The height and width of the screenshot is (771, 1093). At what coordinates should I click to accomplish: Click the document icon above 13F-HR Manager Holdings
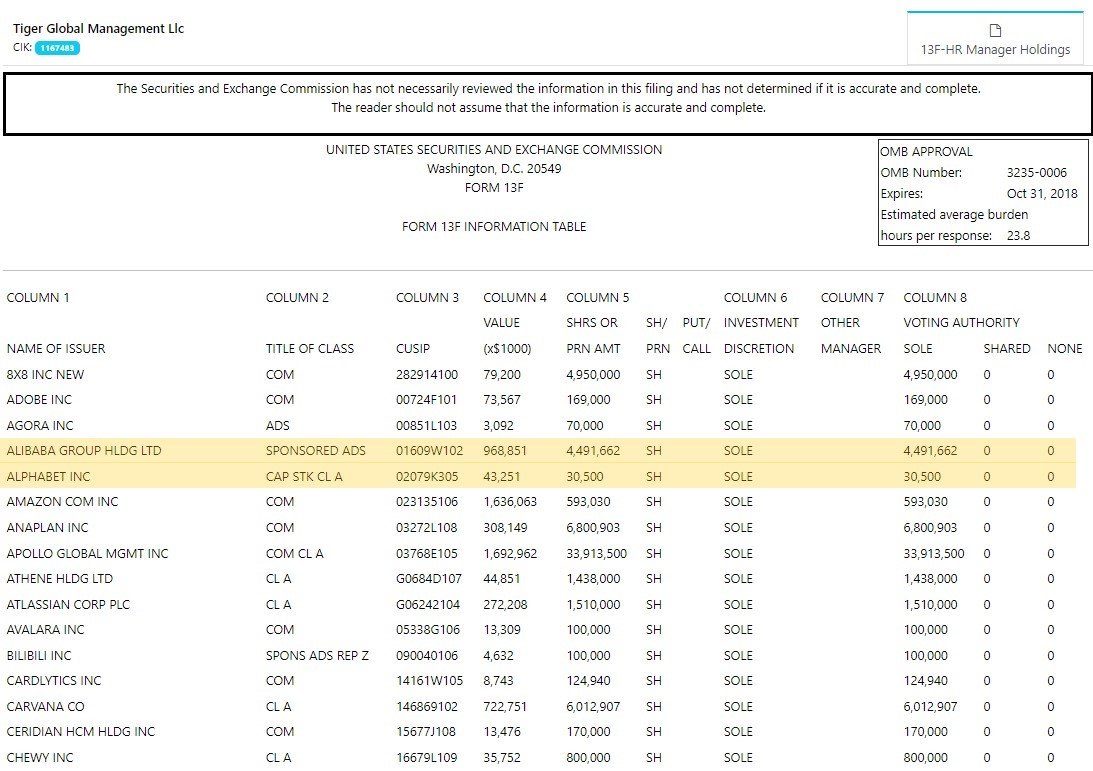(995, 30)
